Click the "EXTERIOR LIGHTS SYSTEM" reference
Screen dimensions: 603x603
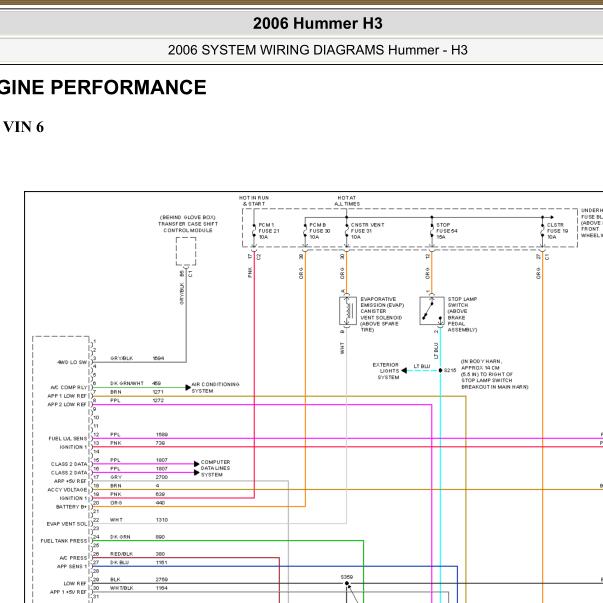[x=386, y=371]
